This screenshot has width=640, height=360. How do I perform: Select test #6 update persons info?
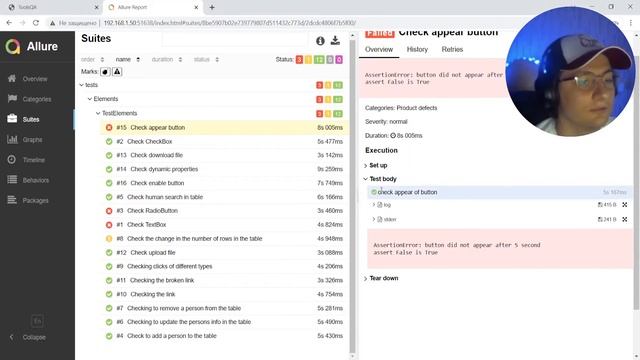(x=224, y=322)
